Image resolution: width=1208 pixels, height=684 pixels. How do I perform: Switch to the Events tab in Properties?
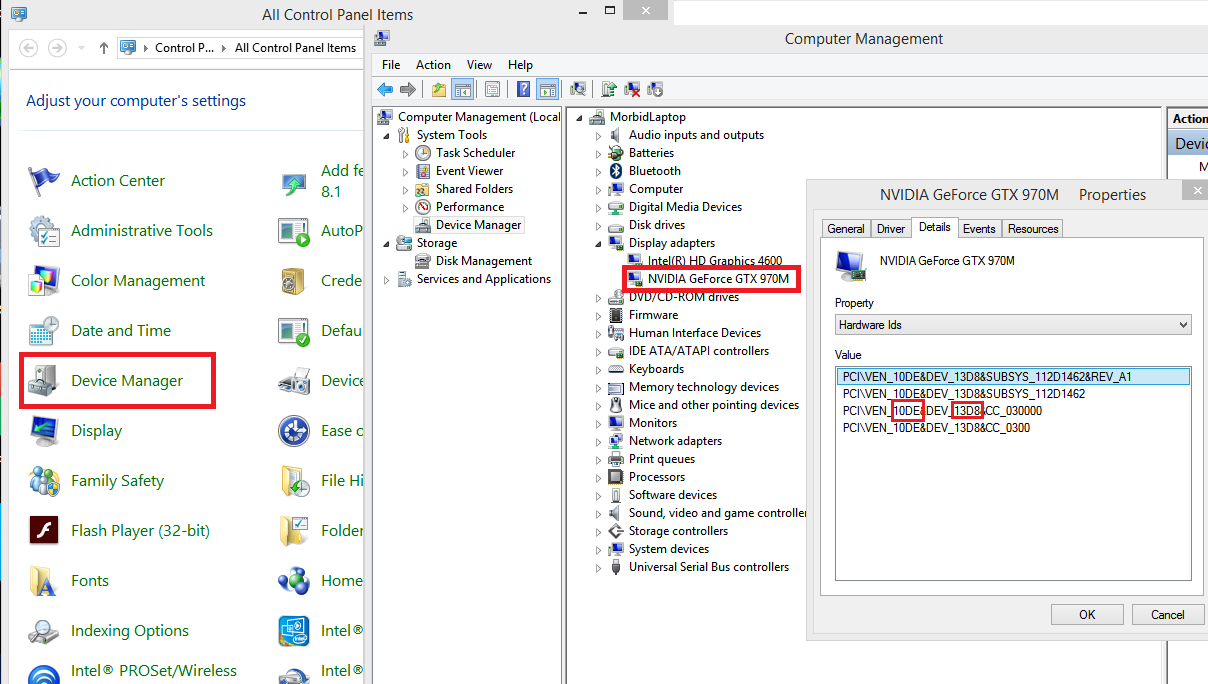point(979,229)
